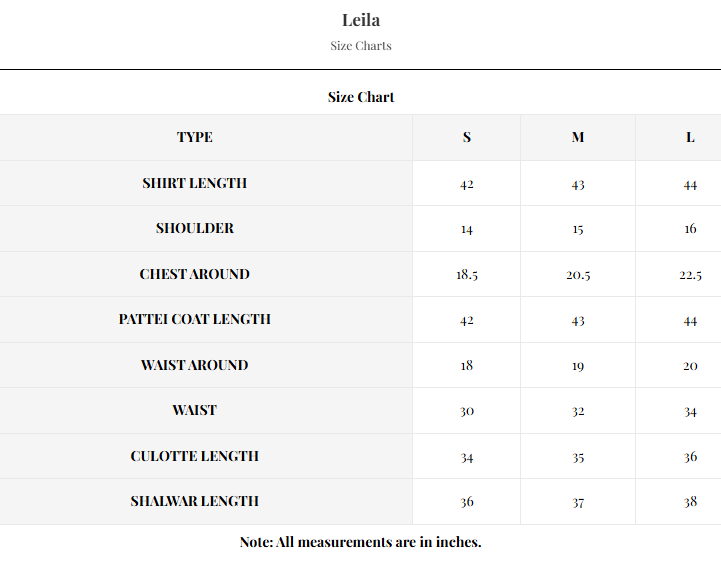Click the CULOTTE LENGTH row label

pyautogui.click(x=195, y=456)
